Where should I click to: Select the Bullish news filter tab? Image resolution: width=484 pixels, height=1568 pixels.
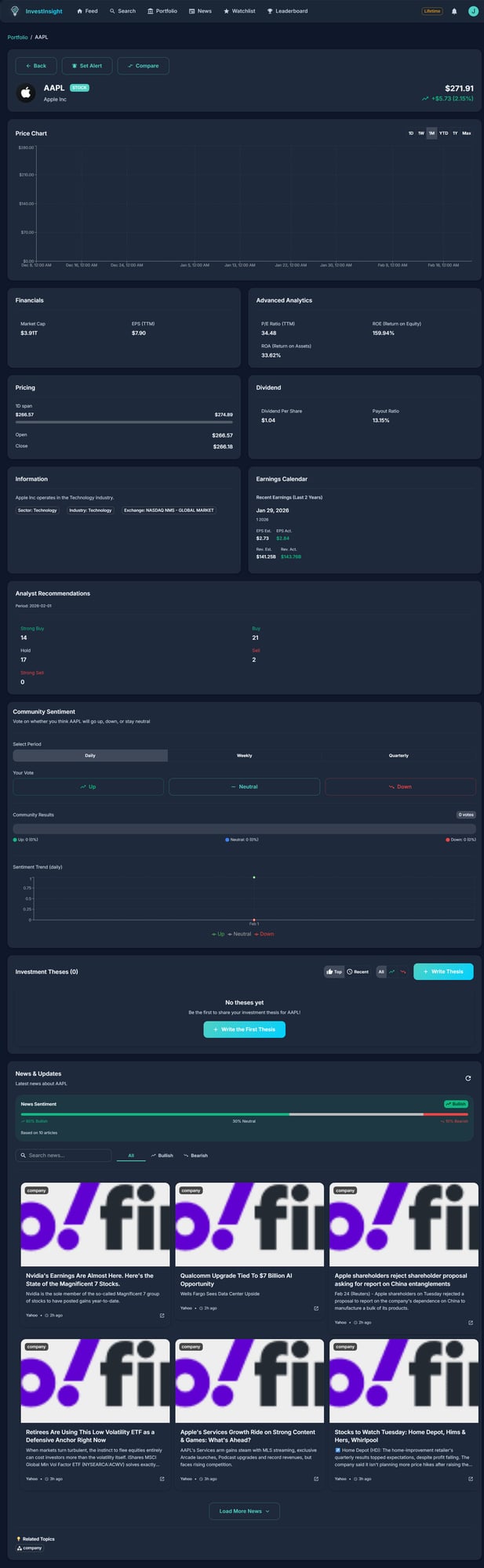coord(162,1156)
